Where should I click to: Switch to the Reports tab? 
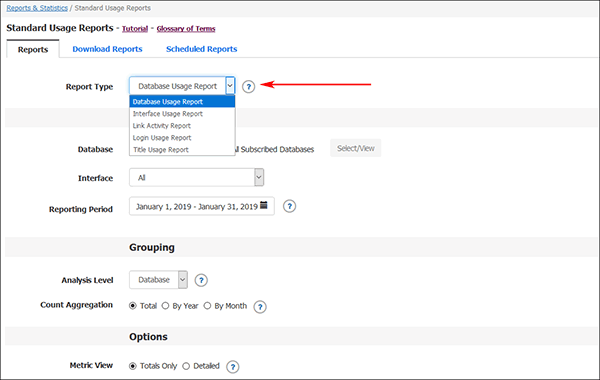33,49
